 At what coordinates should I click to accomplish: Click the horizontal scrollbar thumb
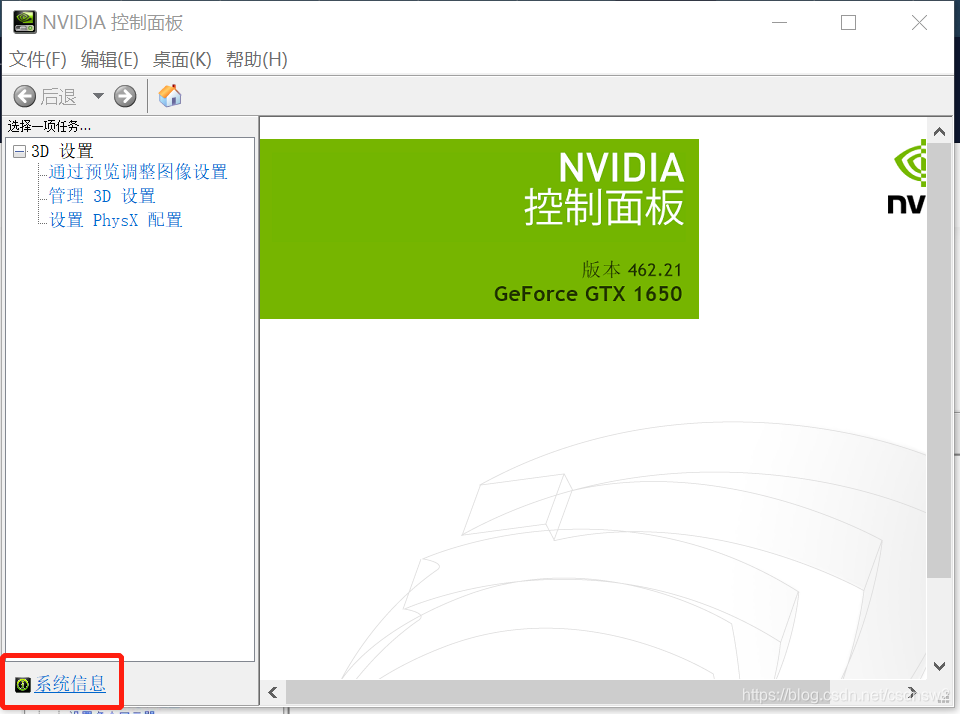point(558,693)
